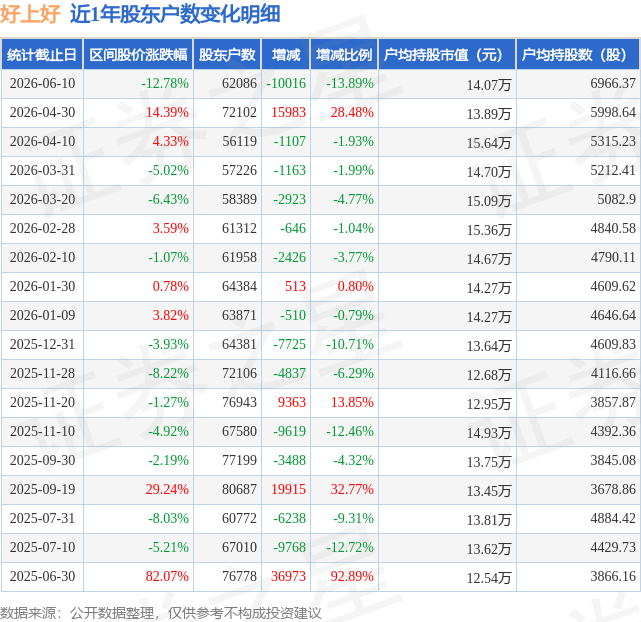Viewport: 641px width, 622px height.
Task: Click the 户均持股数（股） header
Action: 578,54
